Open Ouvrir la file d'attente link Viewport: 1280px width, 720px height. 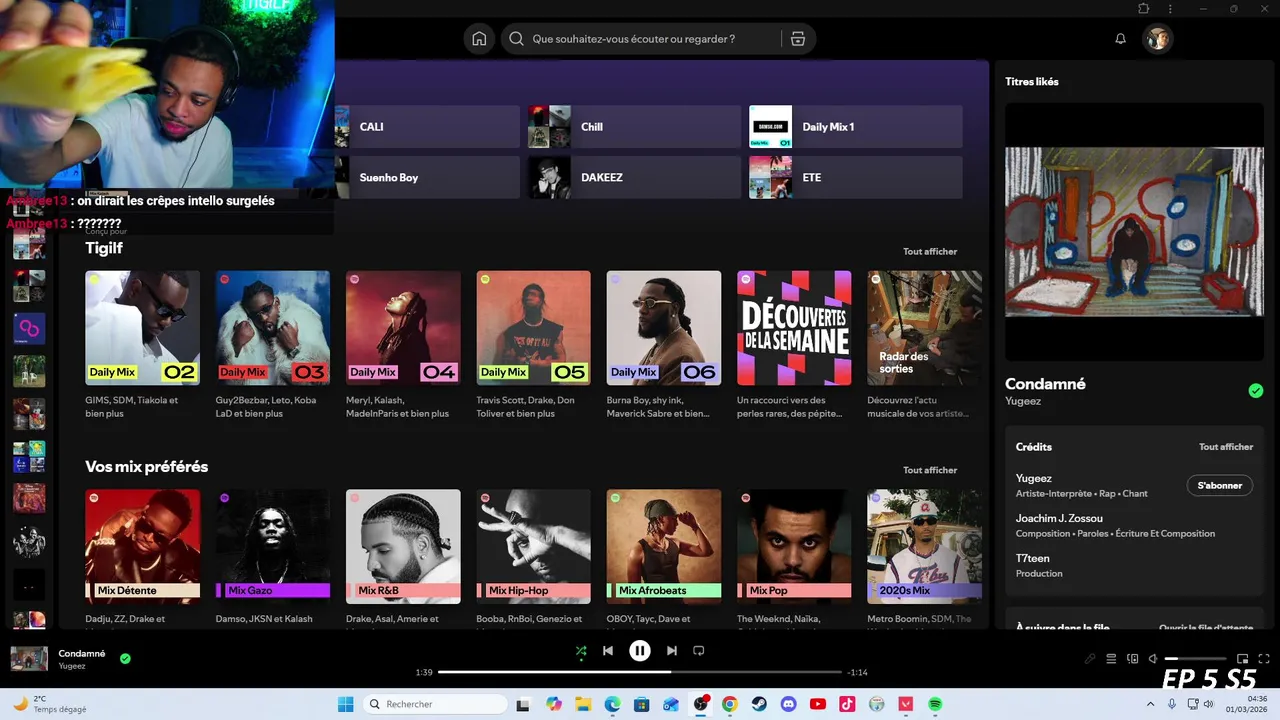pos(1206,628)
